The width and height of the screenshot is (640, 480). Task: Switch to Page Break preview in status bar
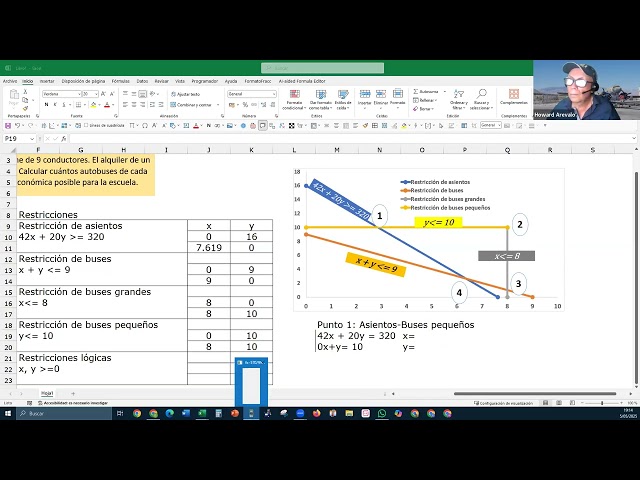(572, 403)
